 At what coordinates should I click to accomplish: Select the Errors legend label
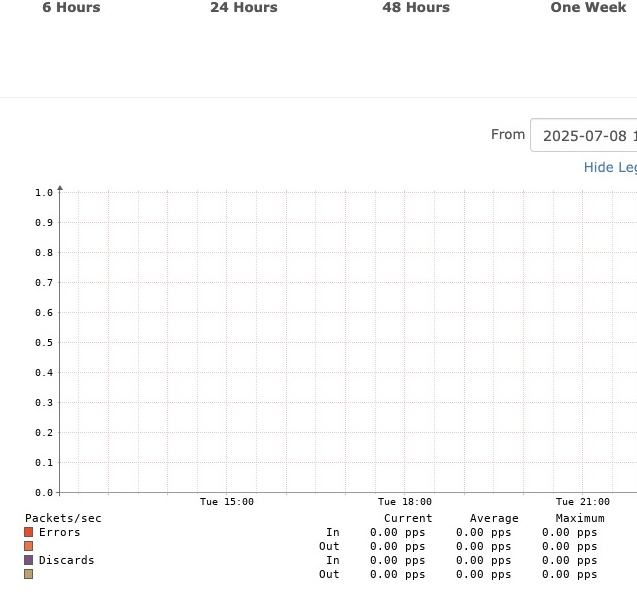(59, 533)
